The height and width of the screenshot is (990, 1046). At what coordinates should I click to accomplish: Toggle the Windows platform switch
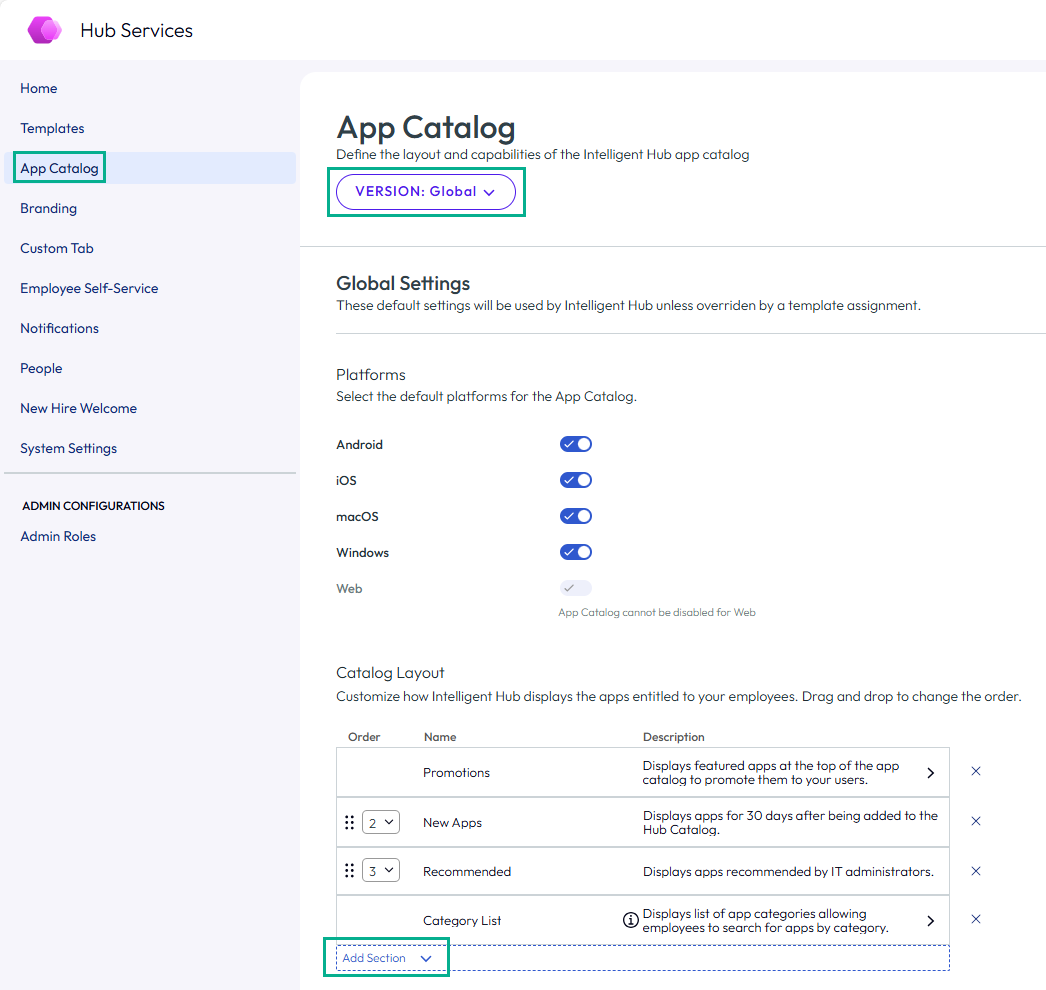click(576, 552)
